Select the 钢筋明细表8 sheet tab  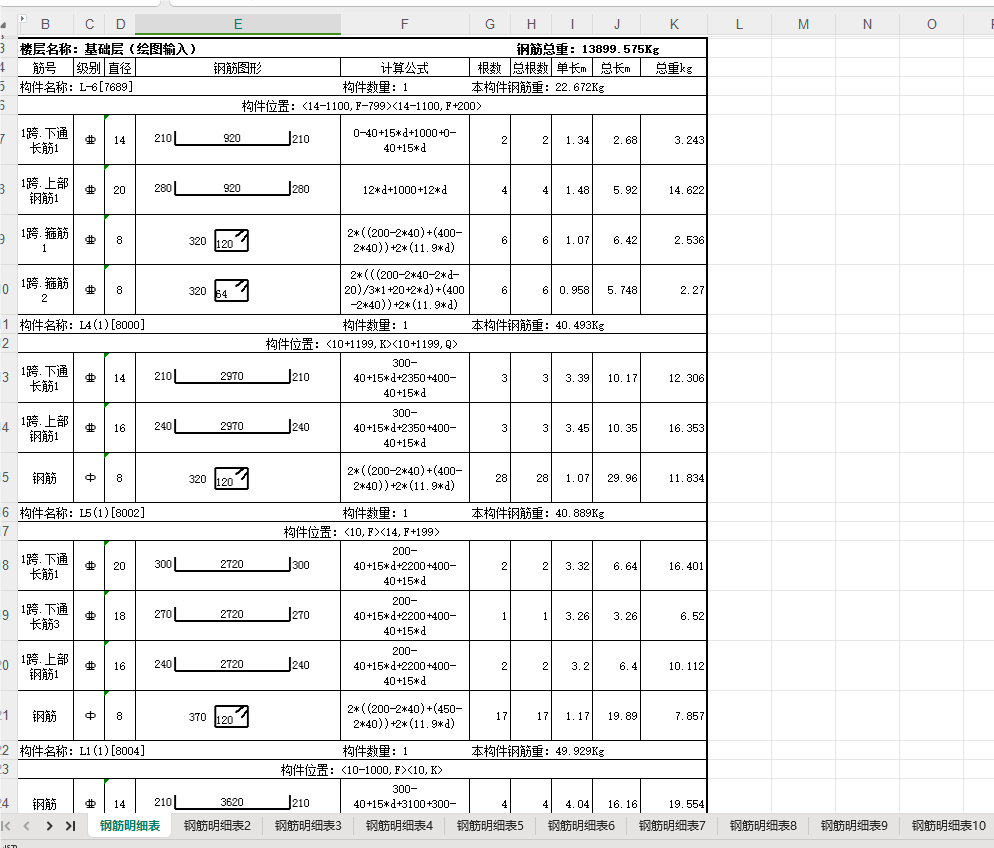763,826
